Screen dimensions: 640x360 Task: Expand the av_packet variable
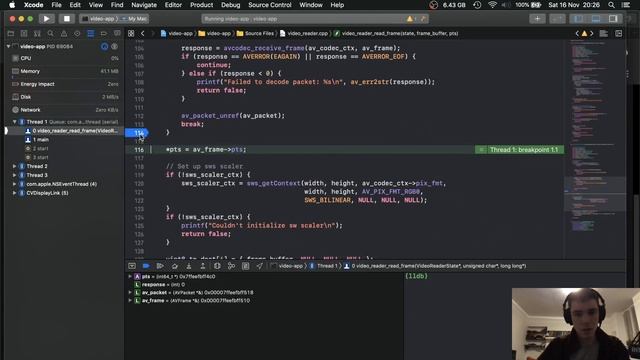click(x=130, y=292)
